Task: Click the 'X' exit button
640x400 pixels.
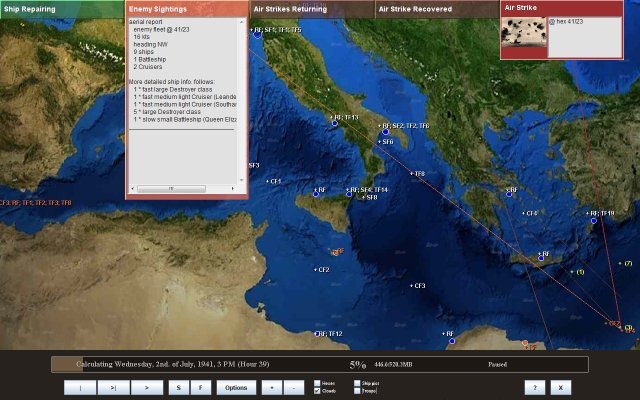Action: 560,387
